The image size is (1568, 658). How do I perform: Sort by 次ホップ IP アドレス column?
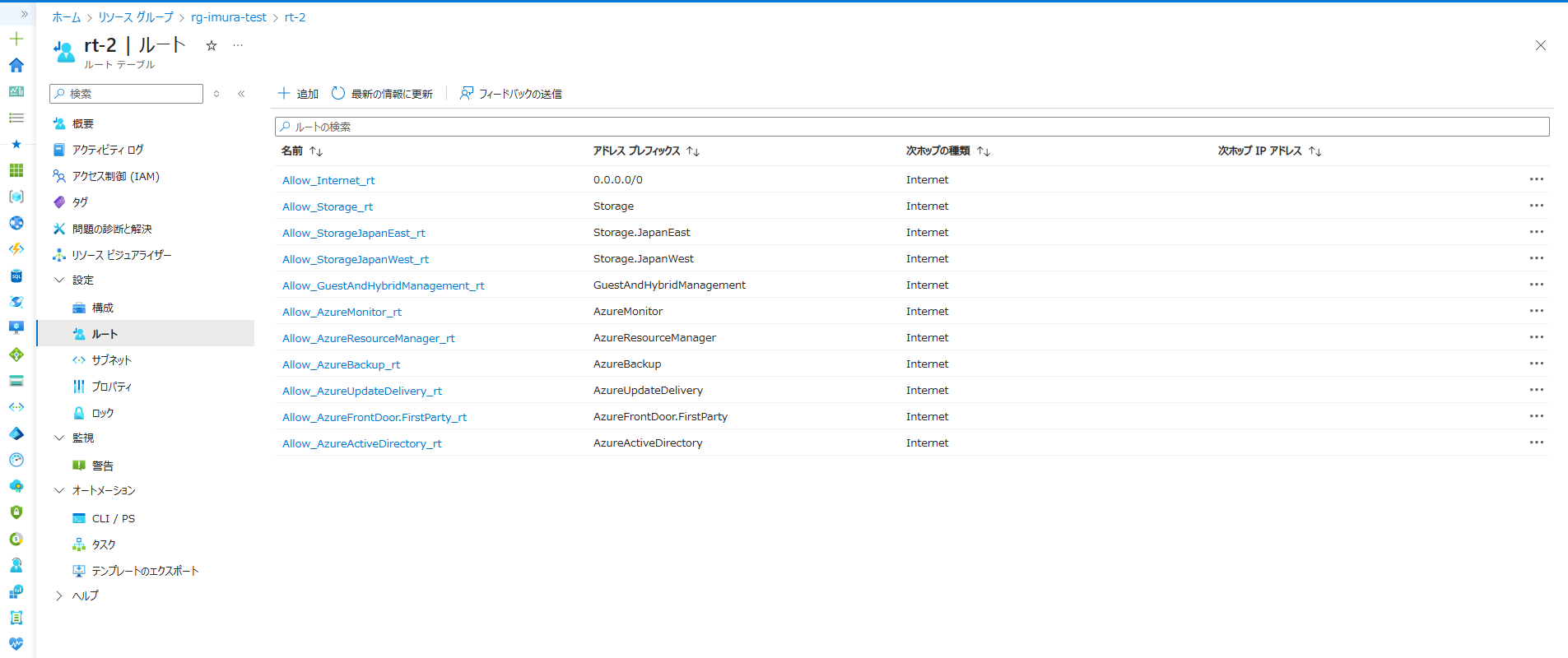1269,151
